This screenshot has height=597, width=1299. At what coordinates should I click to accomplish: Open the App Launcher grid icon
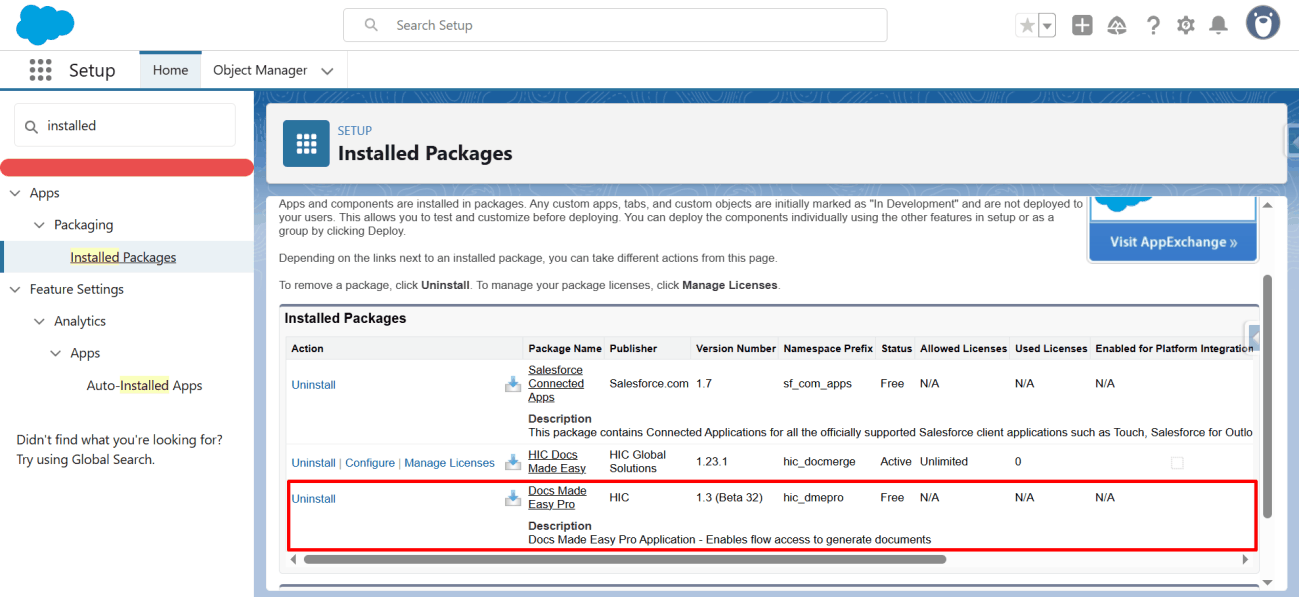point(40,70)
